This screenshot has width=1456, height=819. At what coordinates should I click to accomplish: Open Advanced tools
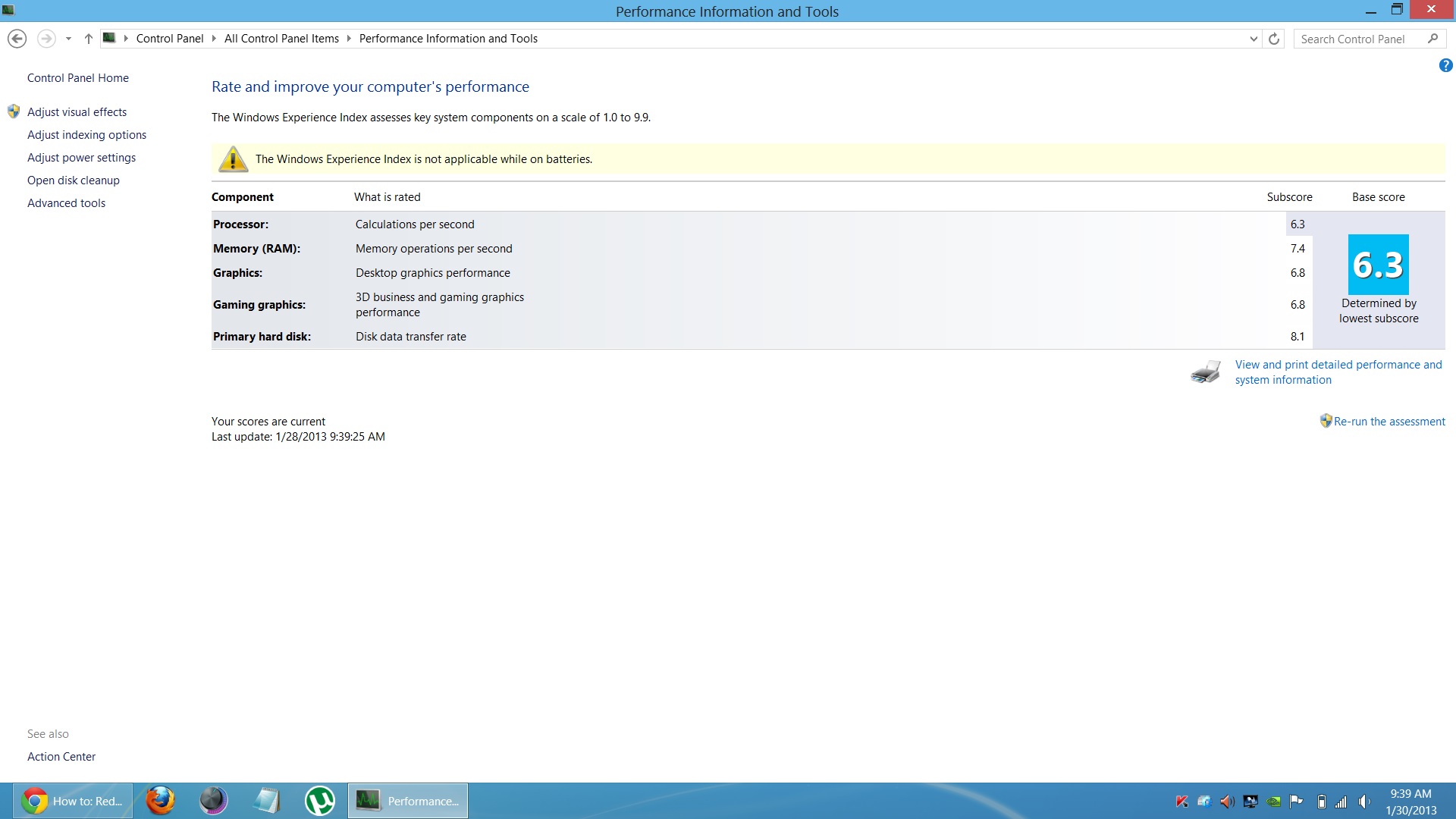coord(66,203)
